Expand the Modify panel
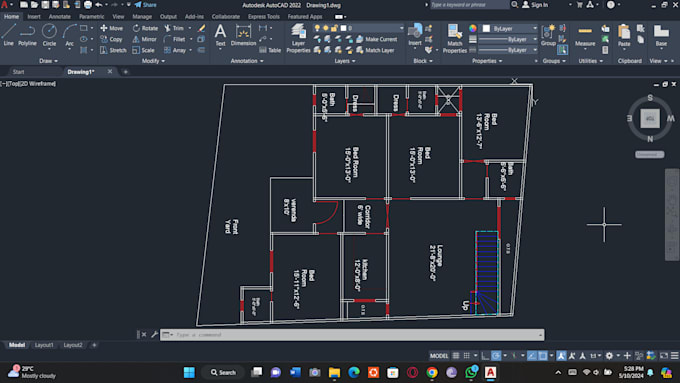680x383 pixels. click(x=154, y=61)
